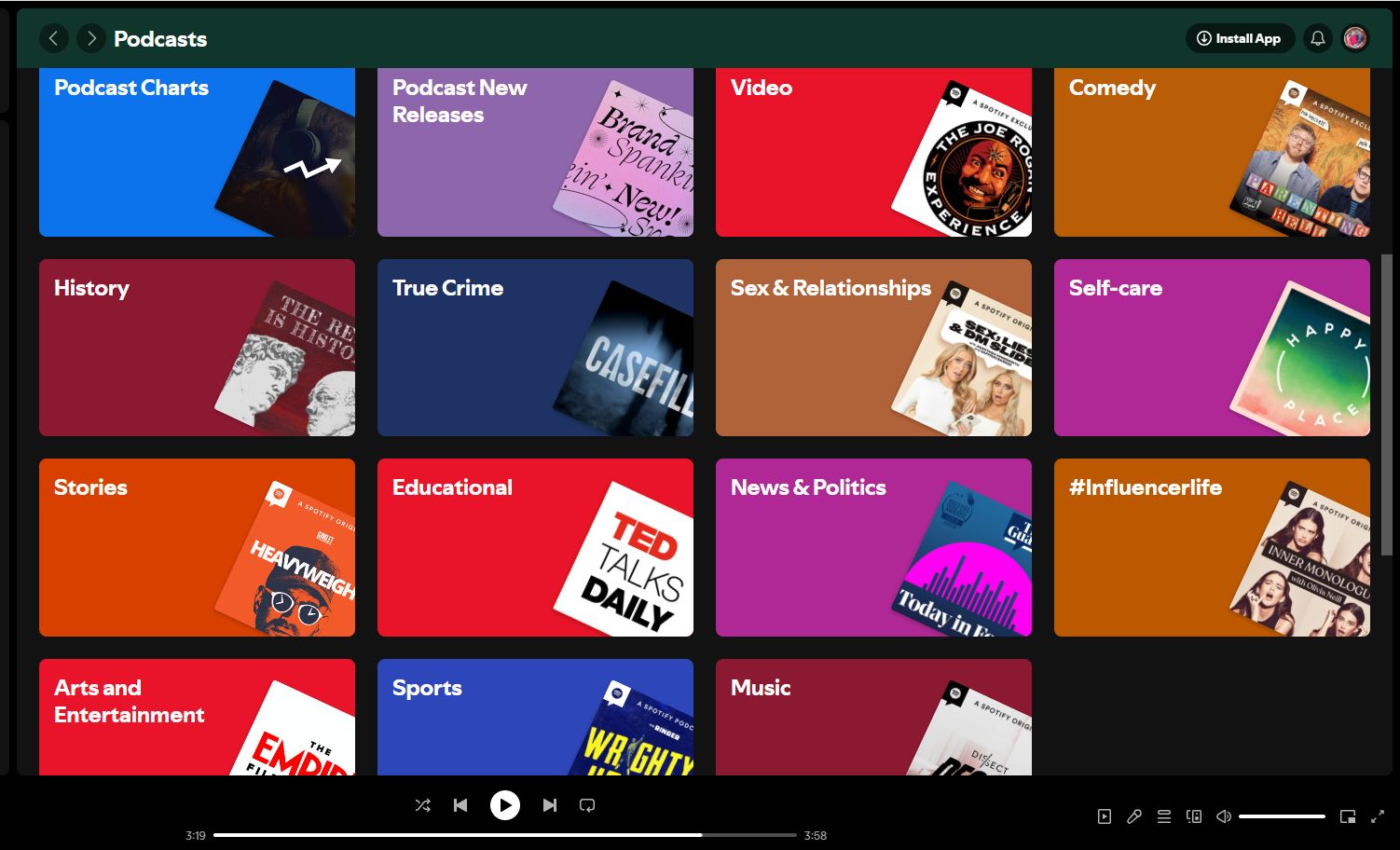Open the play queue icon
The image size is (1400, 850).
(x=1164, y=816)
